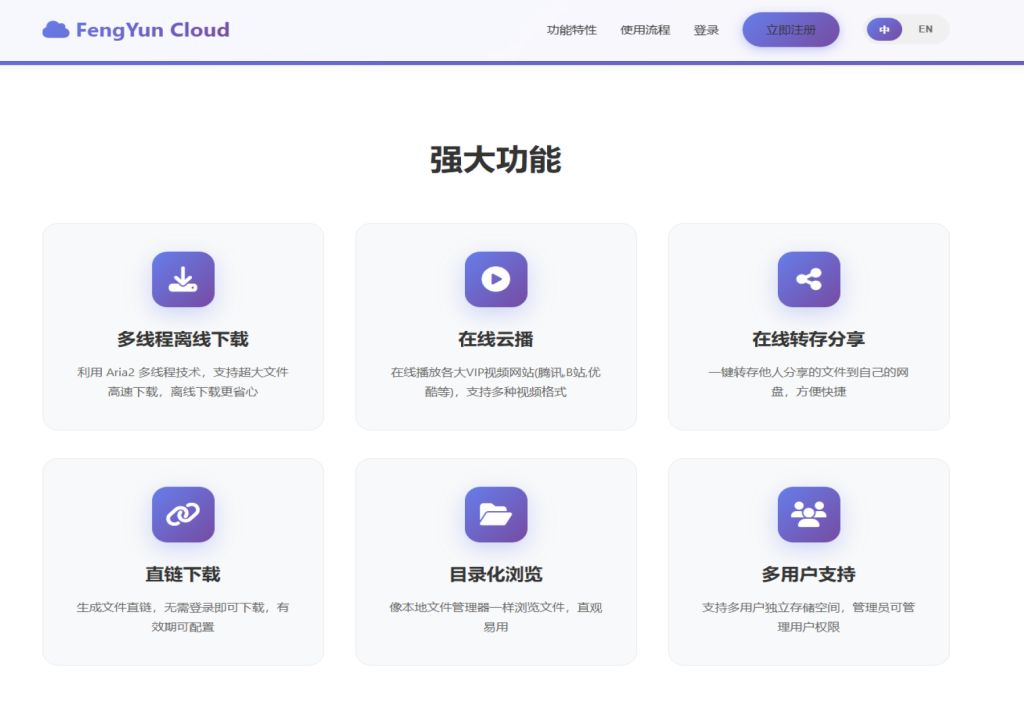Click the share icon for 在线转存分享
The width and height of the screenshot is (1024, 715).
(x=809, y=279)
